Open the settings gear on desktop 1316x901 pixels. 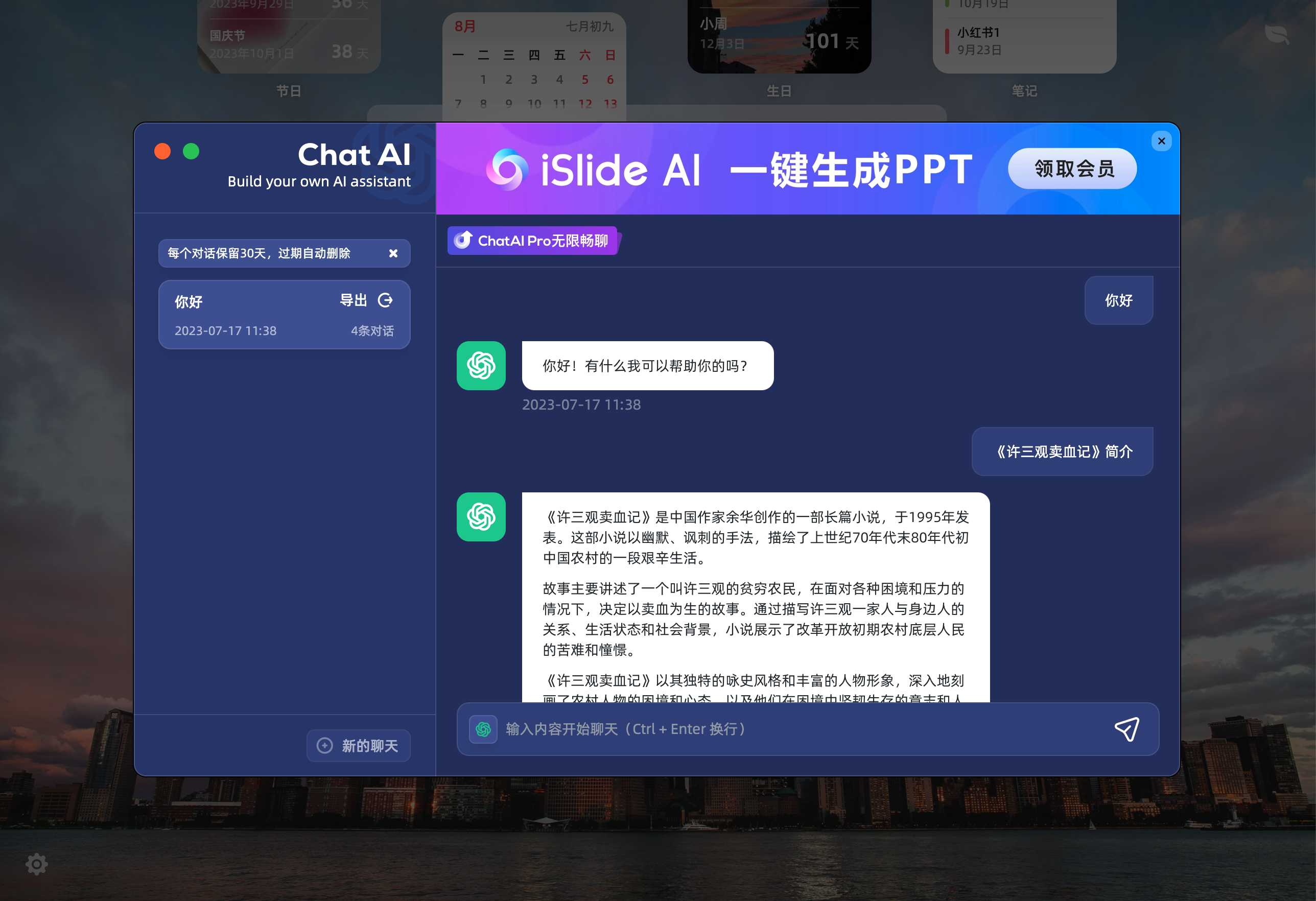coord(37,864)
